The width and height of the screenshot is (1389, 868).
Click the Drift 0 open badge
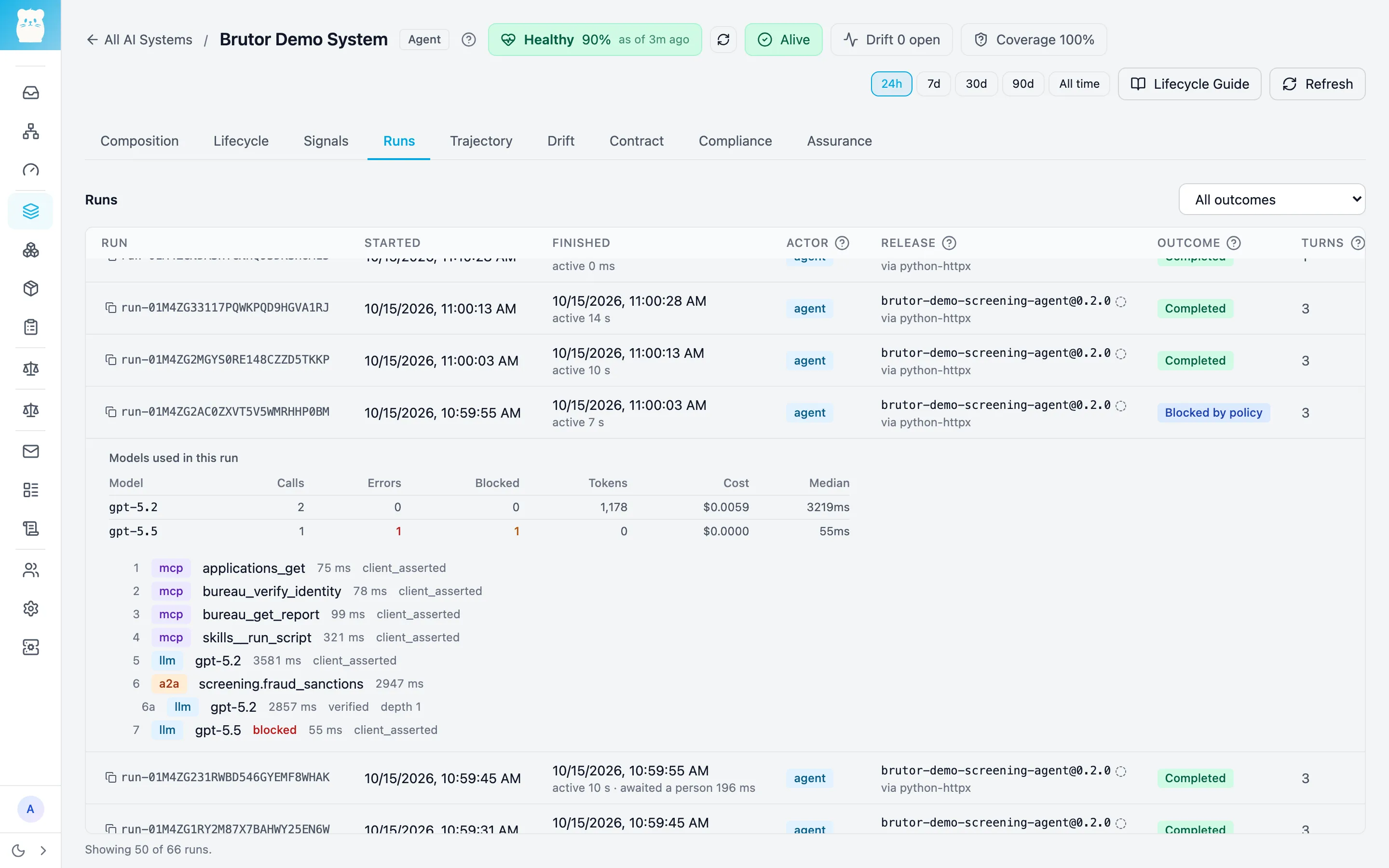click(x=891, y=40)
